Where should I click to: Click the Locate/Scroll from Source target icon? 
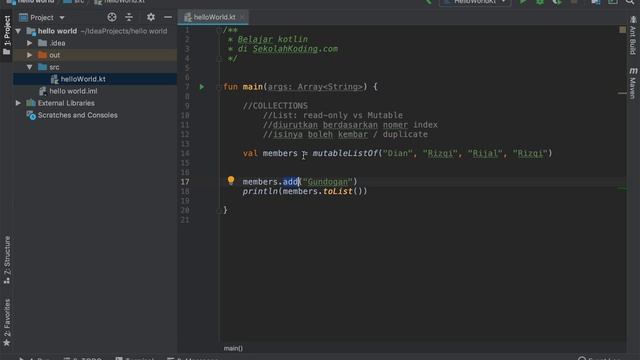[x=111, y=17]
